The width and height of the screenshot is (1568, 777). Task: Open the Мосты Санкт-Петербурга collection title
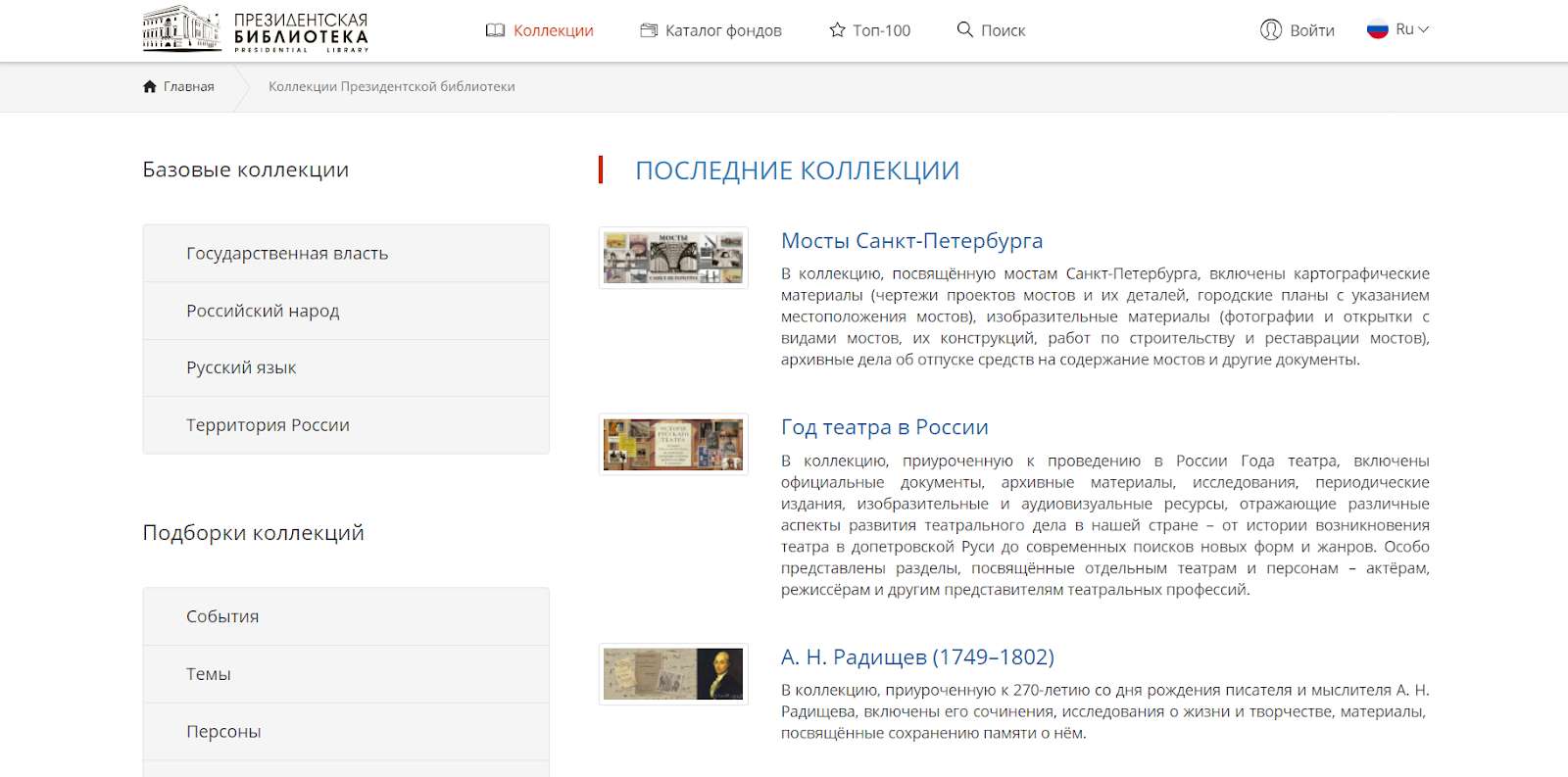[x=911, y=241]
